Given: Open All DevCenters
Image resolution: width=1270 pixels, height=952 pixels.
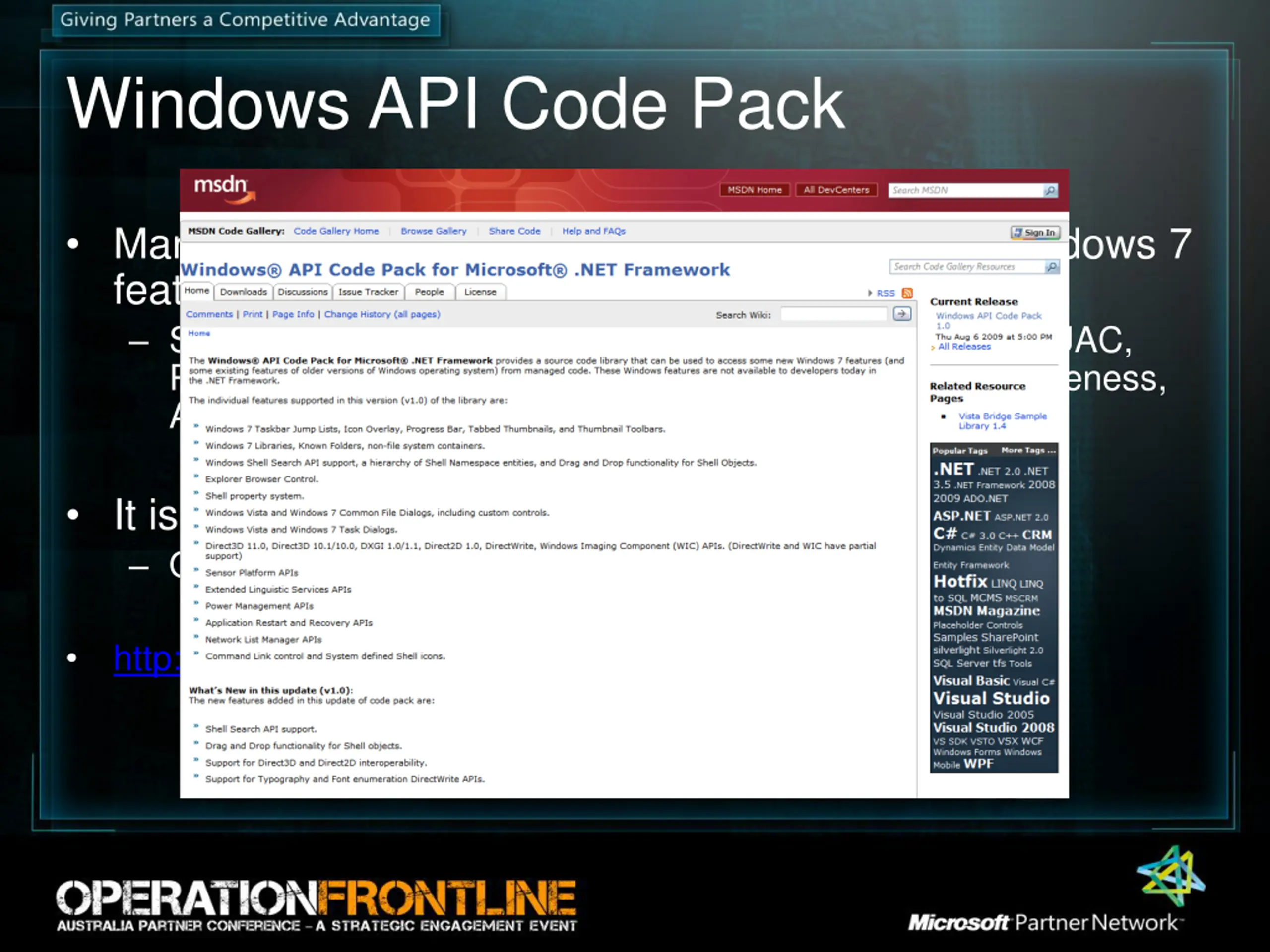Looking at the screenshot, I should tap(836, 190).
